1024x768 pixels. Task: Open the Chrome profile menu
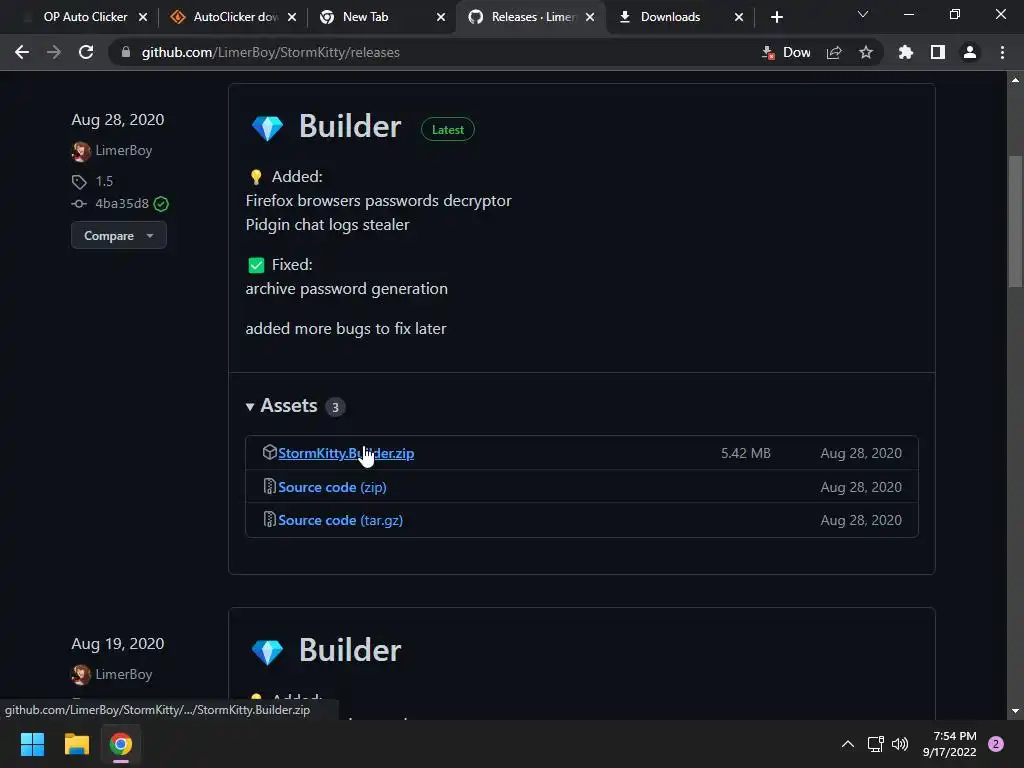[970, 52]
